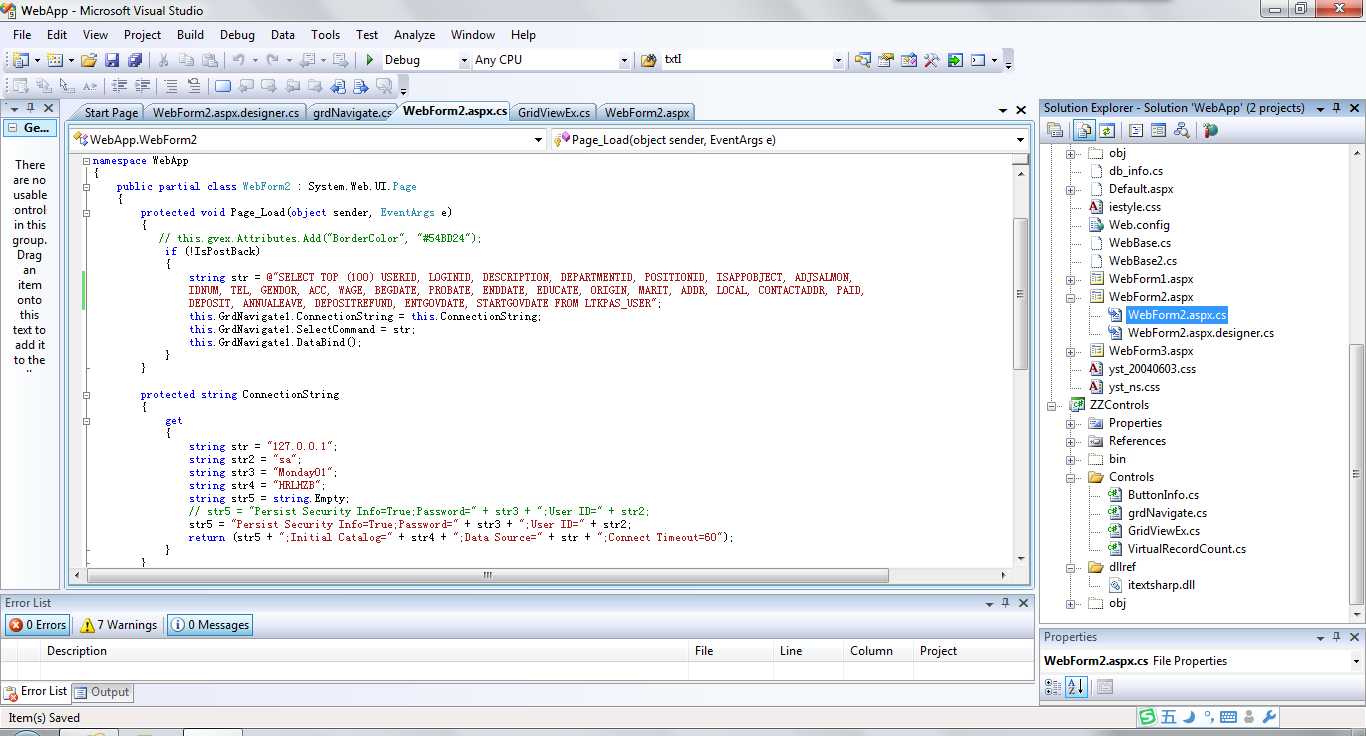The image size is (1366, 736).
Task: Select itextsharp.dll in Solution Explorer
Action: pos(1161,585)
